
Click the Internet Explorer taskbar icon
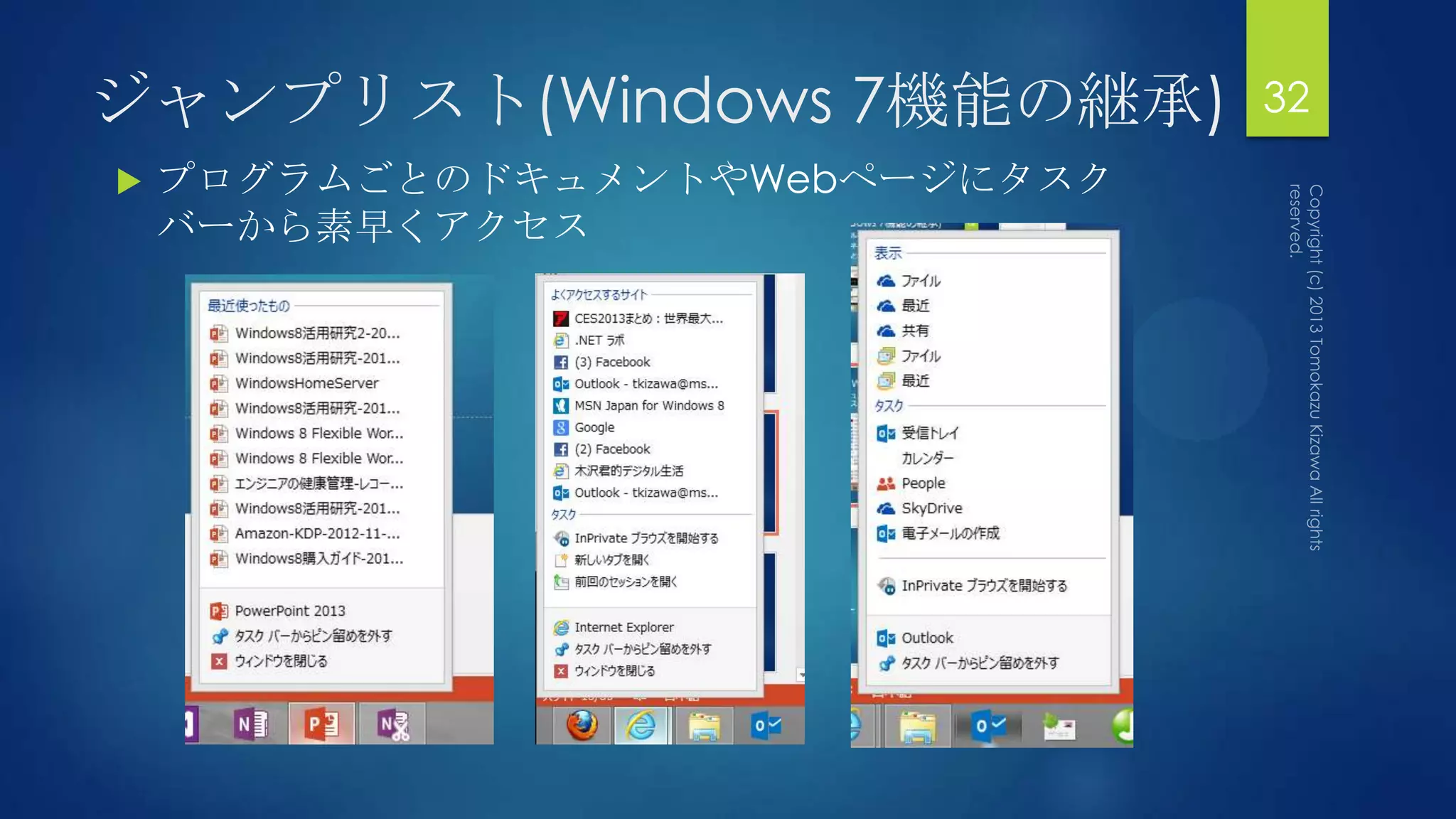click(x=641, y=726)
